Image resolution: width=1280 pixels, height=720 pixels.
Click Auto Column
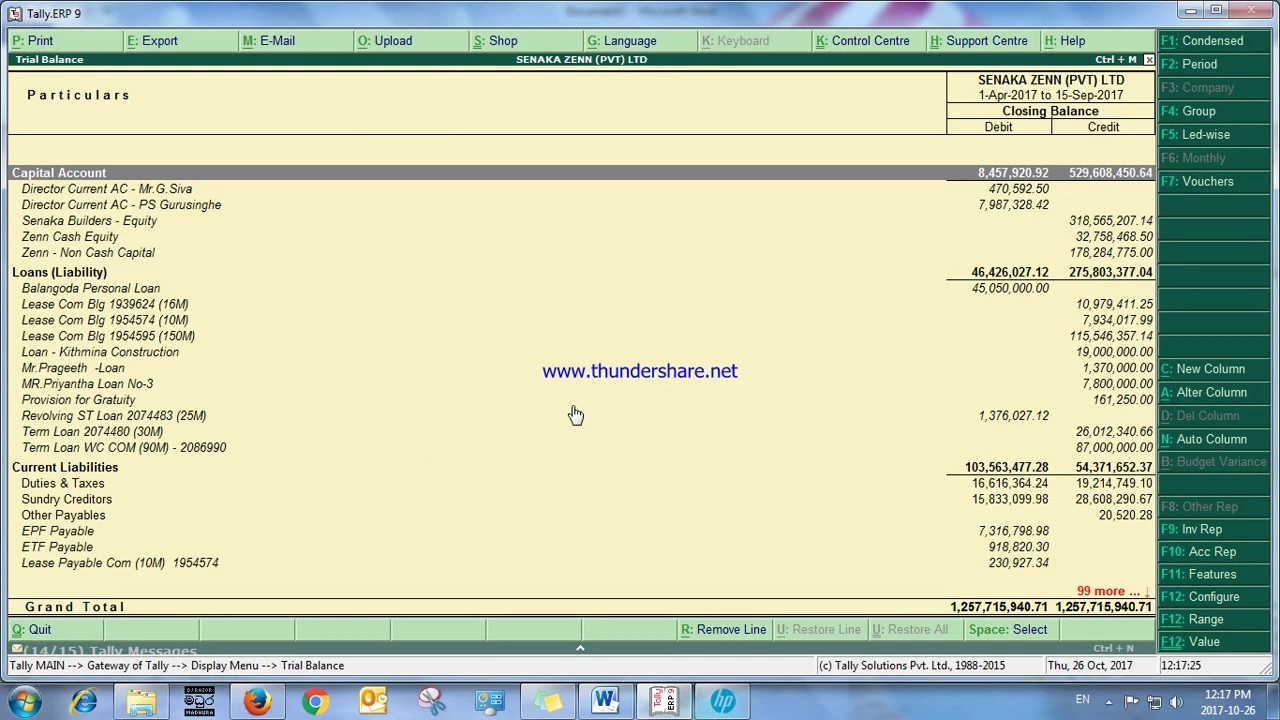pyautogui.click(x=1215, y=439)
